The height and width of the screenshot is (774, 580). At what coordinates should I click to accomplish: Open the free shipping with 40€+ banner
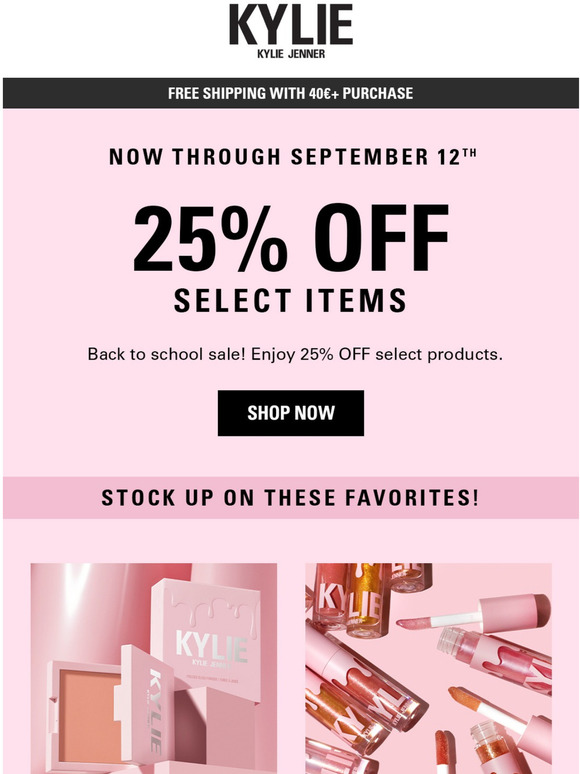coord(291,93)
